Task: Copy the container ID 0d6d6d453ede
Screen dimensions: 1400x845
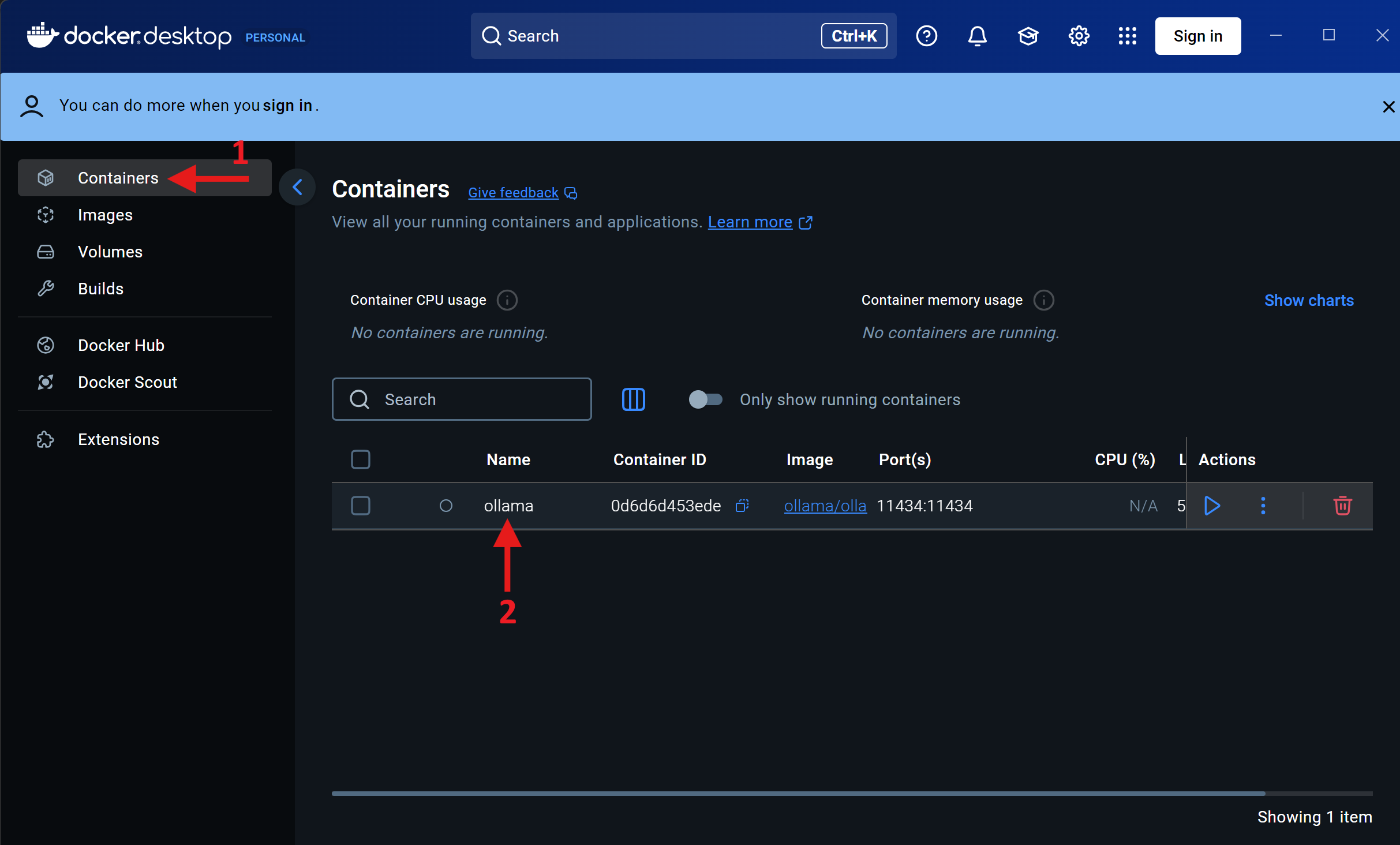Action: pyautogui.click(x=742, y=506)
